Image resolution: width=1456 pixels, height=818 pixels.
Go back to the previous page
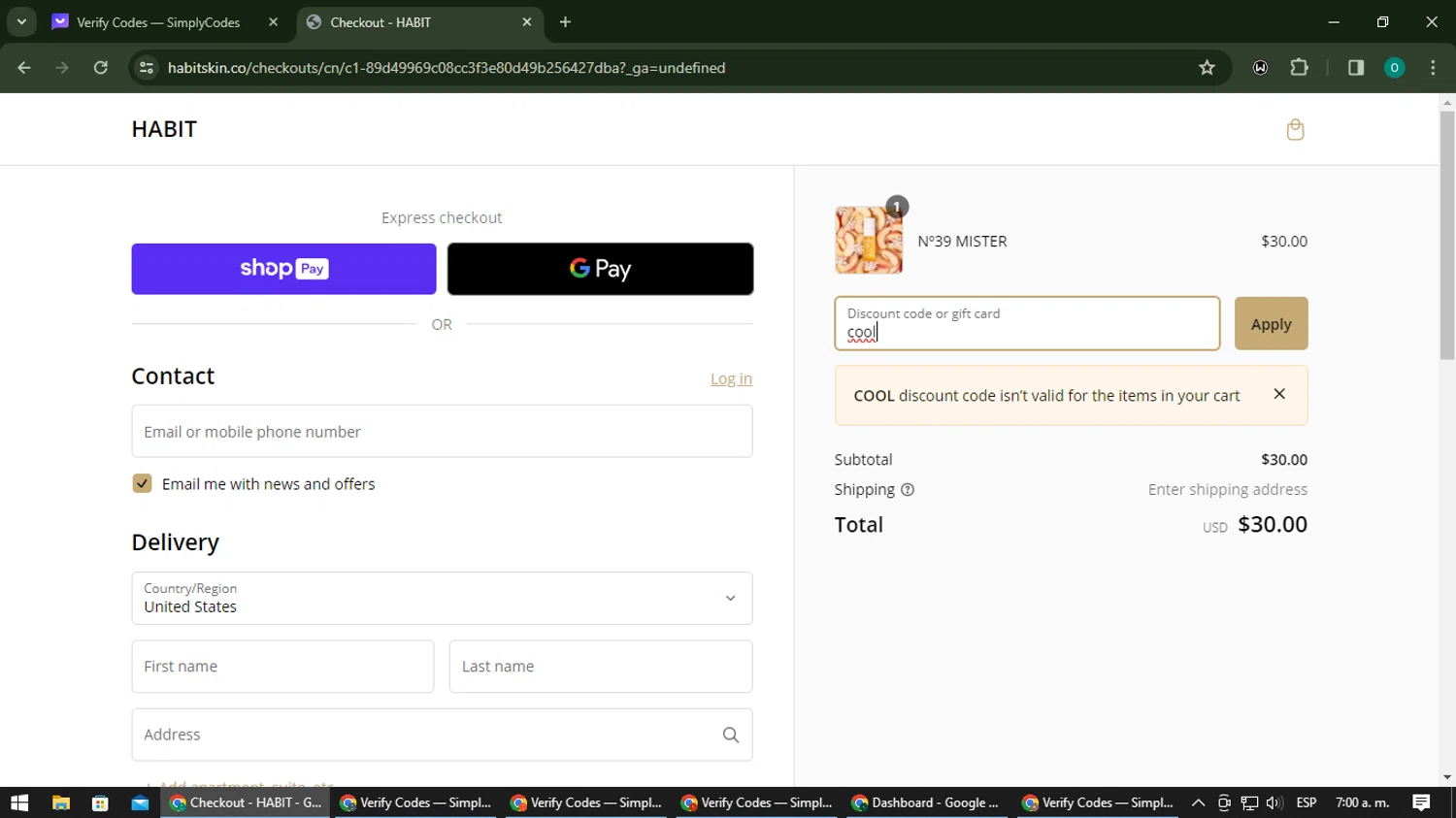[x=24, y=68]
